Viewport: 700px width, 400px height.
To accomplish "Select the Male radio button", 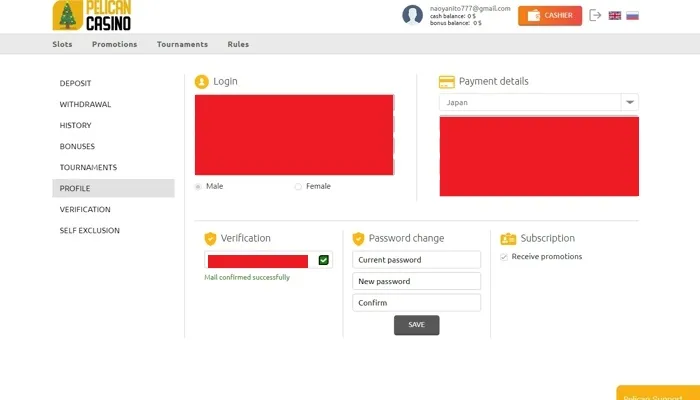I will [x=198, y=186].
